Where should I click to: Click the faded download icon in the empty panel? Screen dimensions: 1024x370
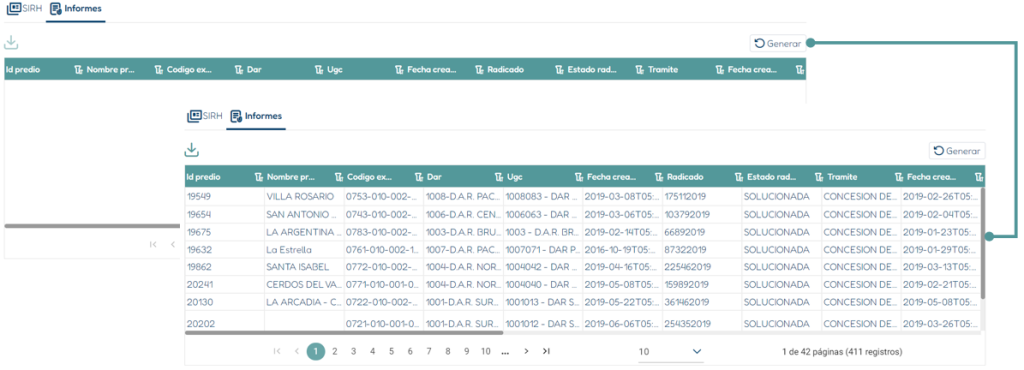coord(11,43)
